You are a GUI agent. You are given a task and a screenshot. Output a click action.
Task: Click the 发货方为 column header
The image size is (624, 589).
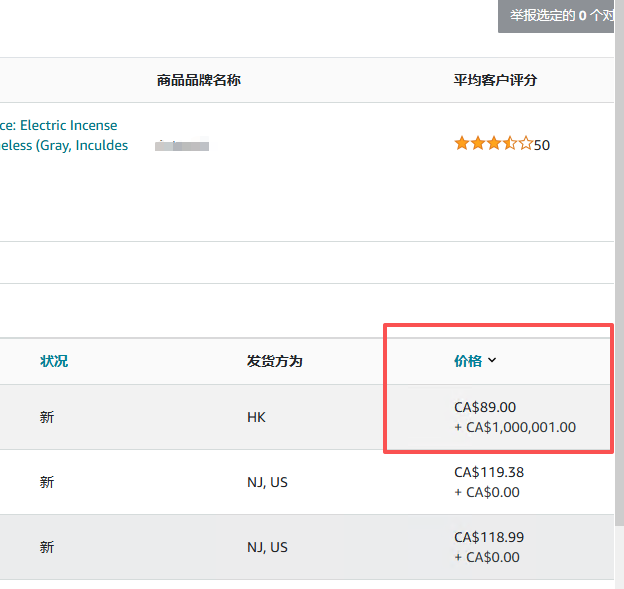[275, 361]
